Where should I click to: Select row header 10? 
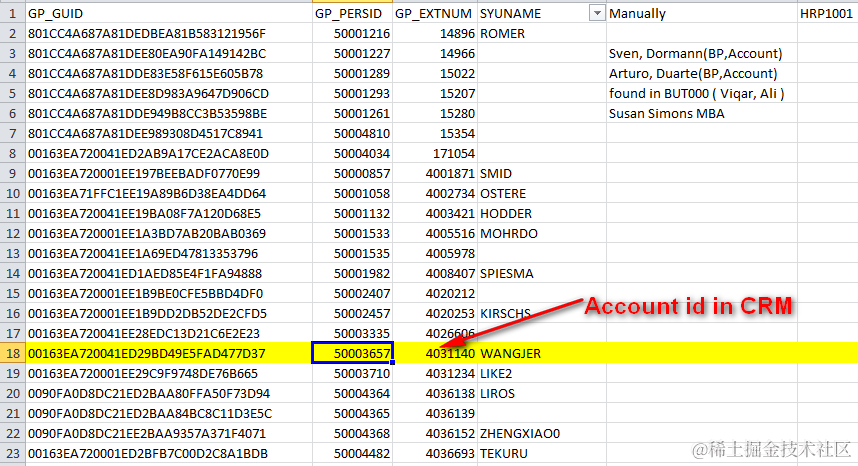[13, 194]
